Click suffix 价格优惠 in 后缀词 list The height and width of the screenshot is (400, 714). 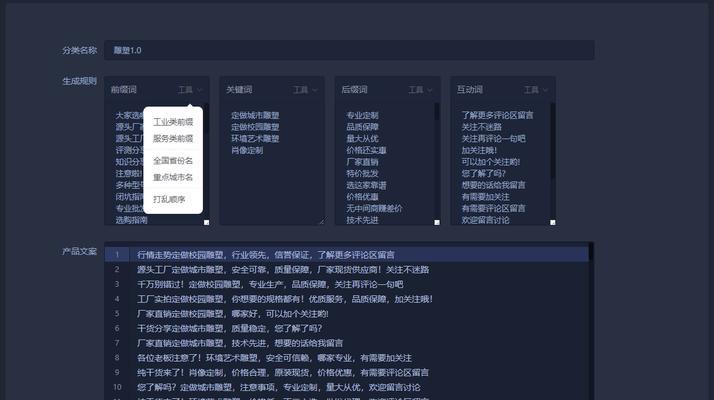(362, 197)
